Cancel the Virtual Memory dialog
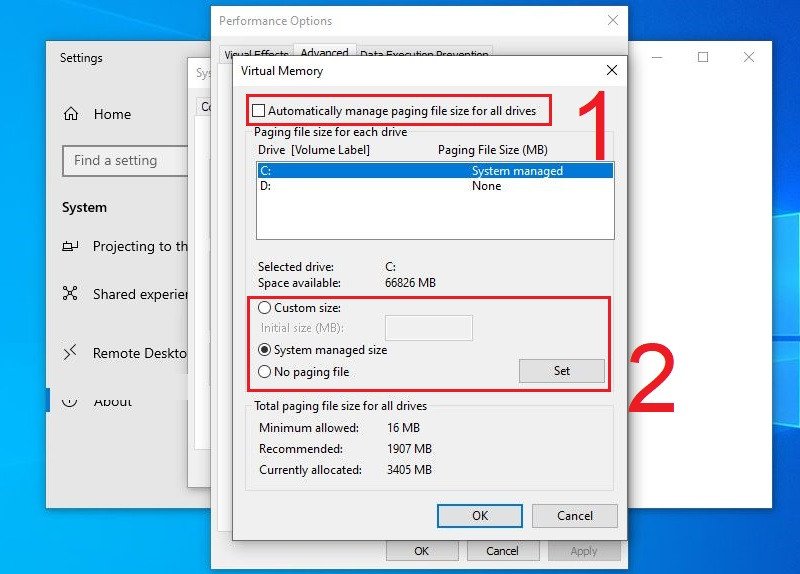The height and width of the screenshot is (574, 800). (x=575, y=516)
